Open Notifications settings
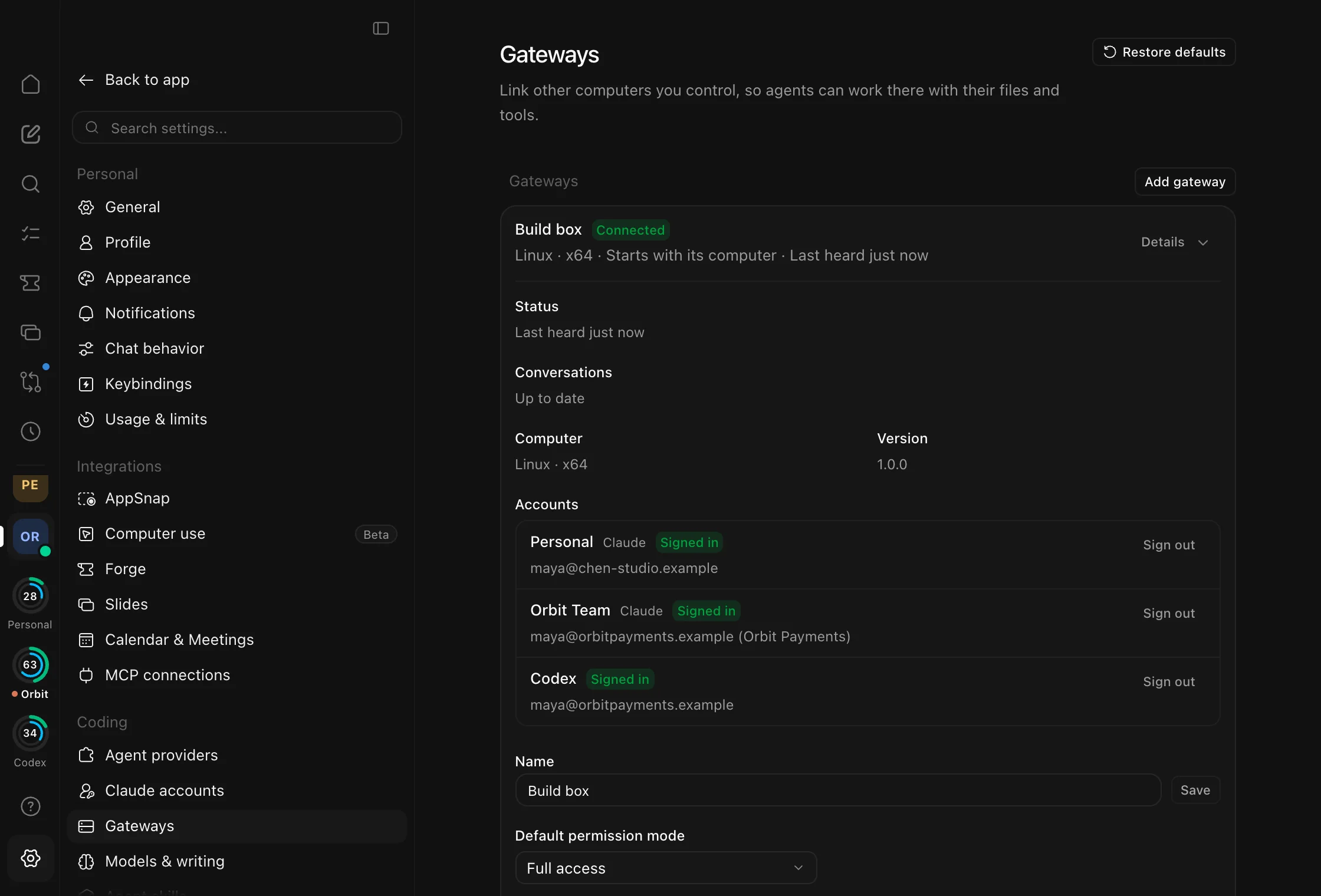The image size is (1321, 896). [237, 314]
